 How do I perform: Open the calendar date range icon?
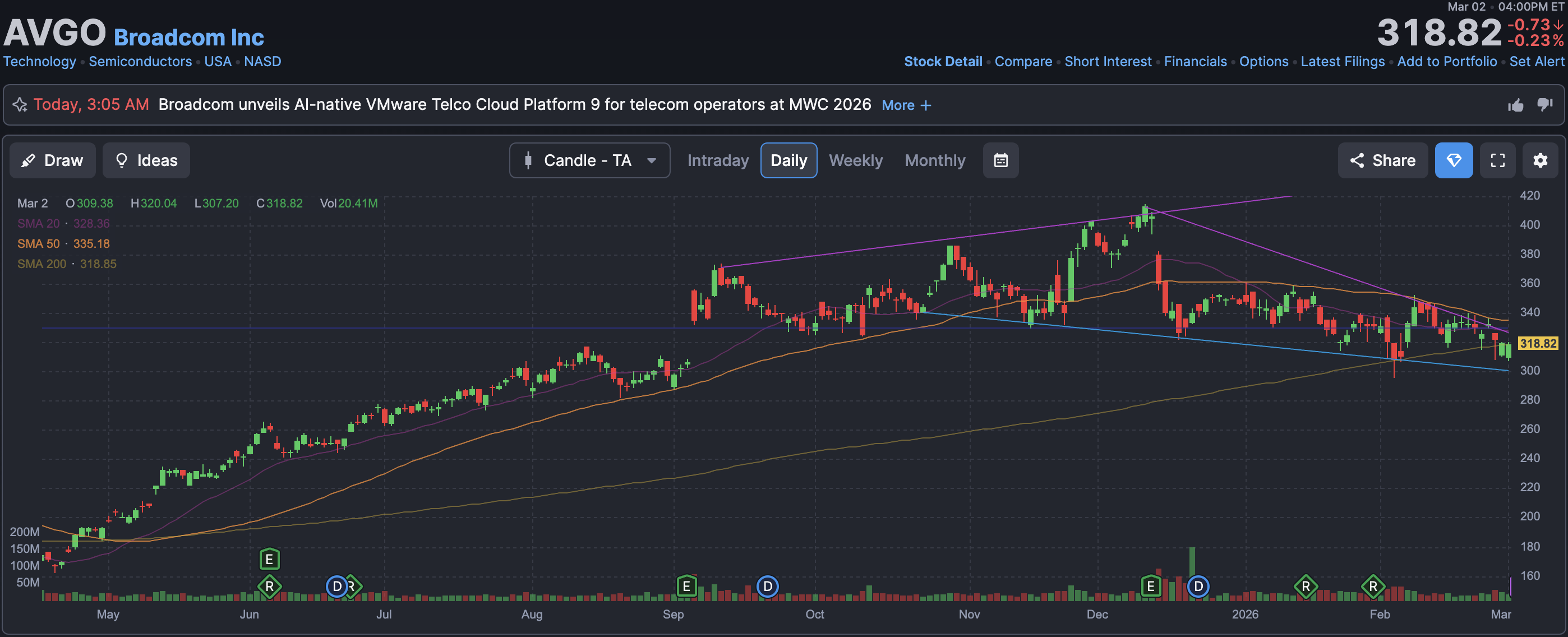pos(1000,160)
